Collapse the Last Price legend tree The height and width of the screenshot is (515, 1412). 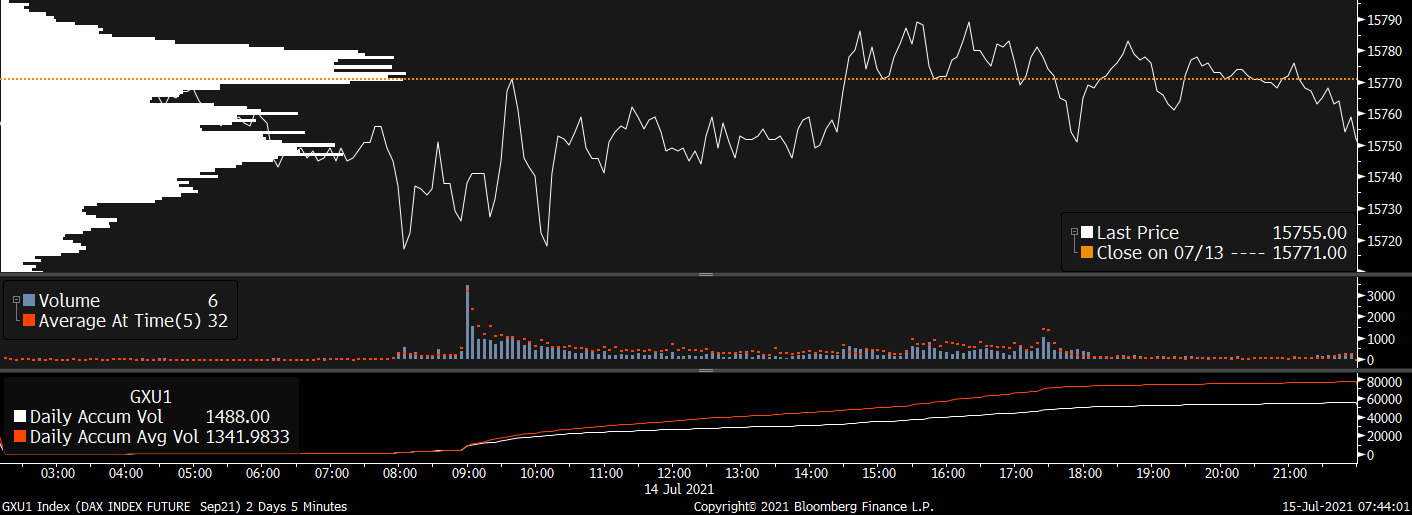point(1074,232)
